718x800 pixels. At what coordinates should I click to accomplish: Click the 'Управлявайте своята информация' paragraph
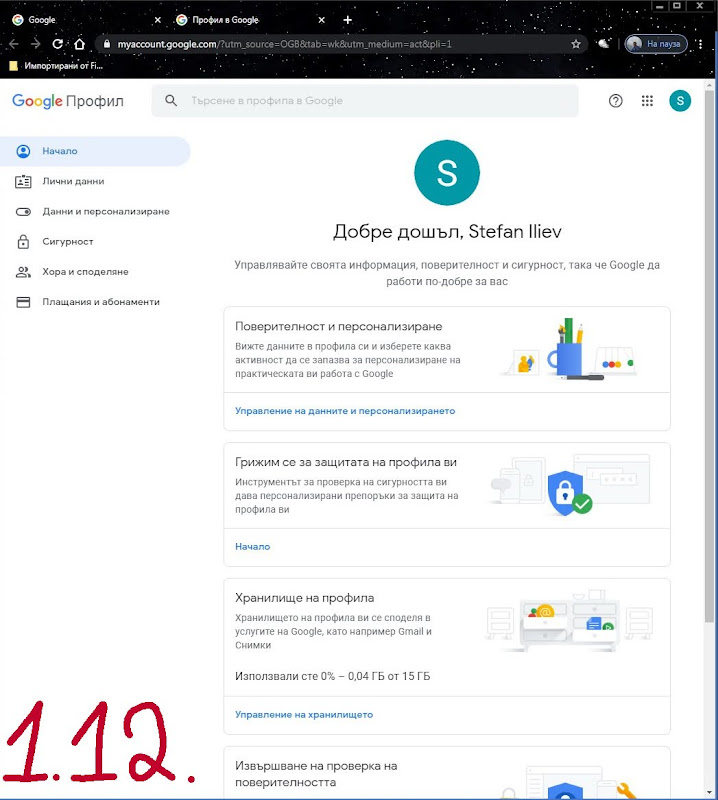tap(447, 273)
